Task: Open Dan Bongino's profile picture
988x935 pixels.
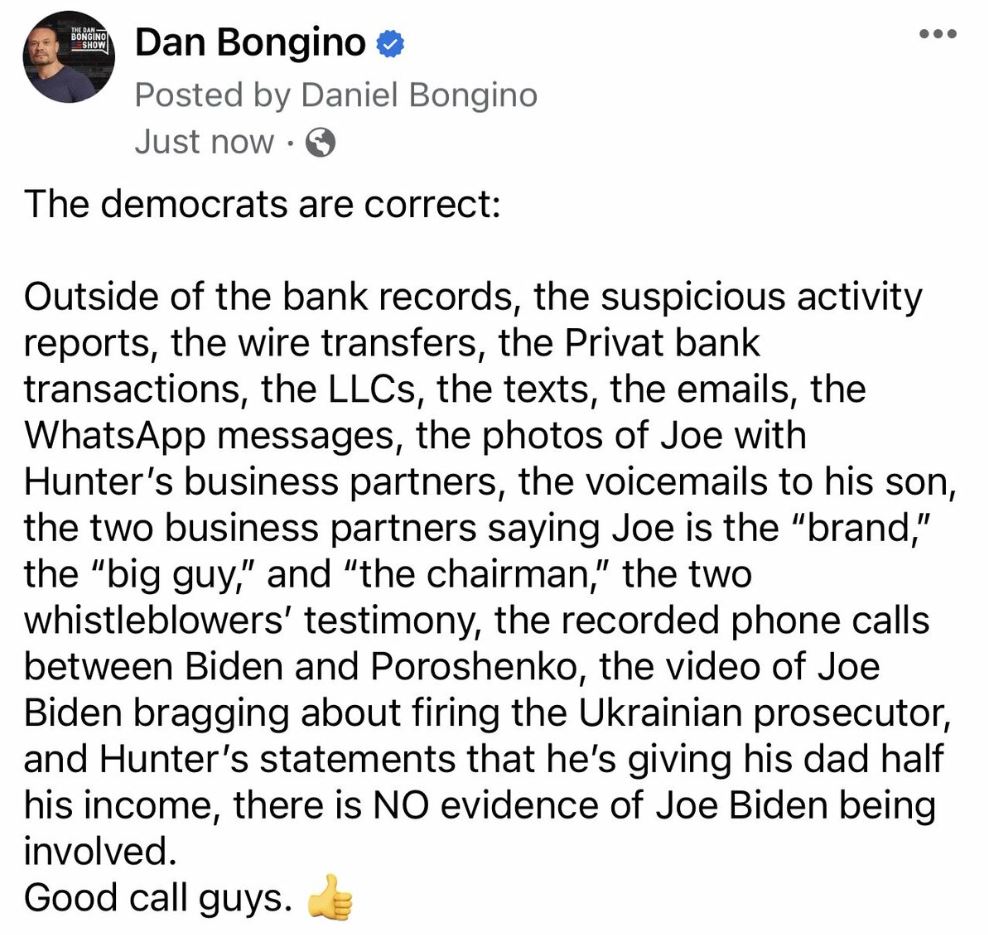Action: [x=69, y=57]
